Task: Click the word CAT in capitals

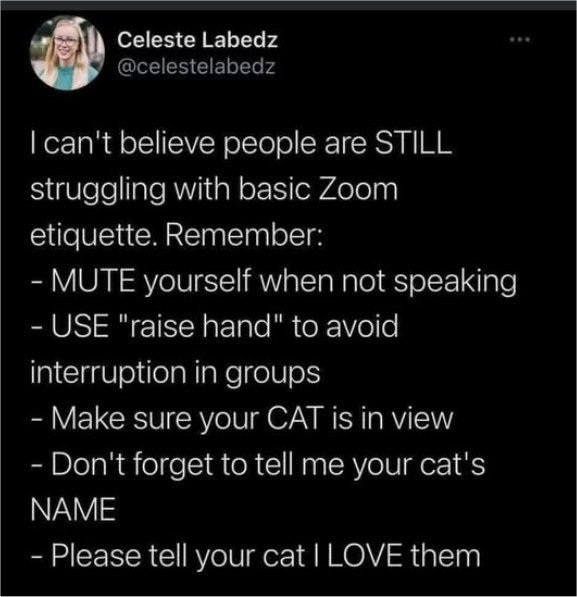Action: click(295, 418)
